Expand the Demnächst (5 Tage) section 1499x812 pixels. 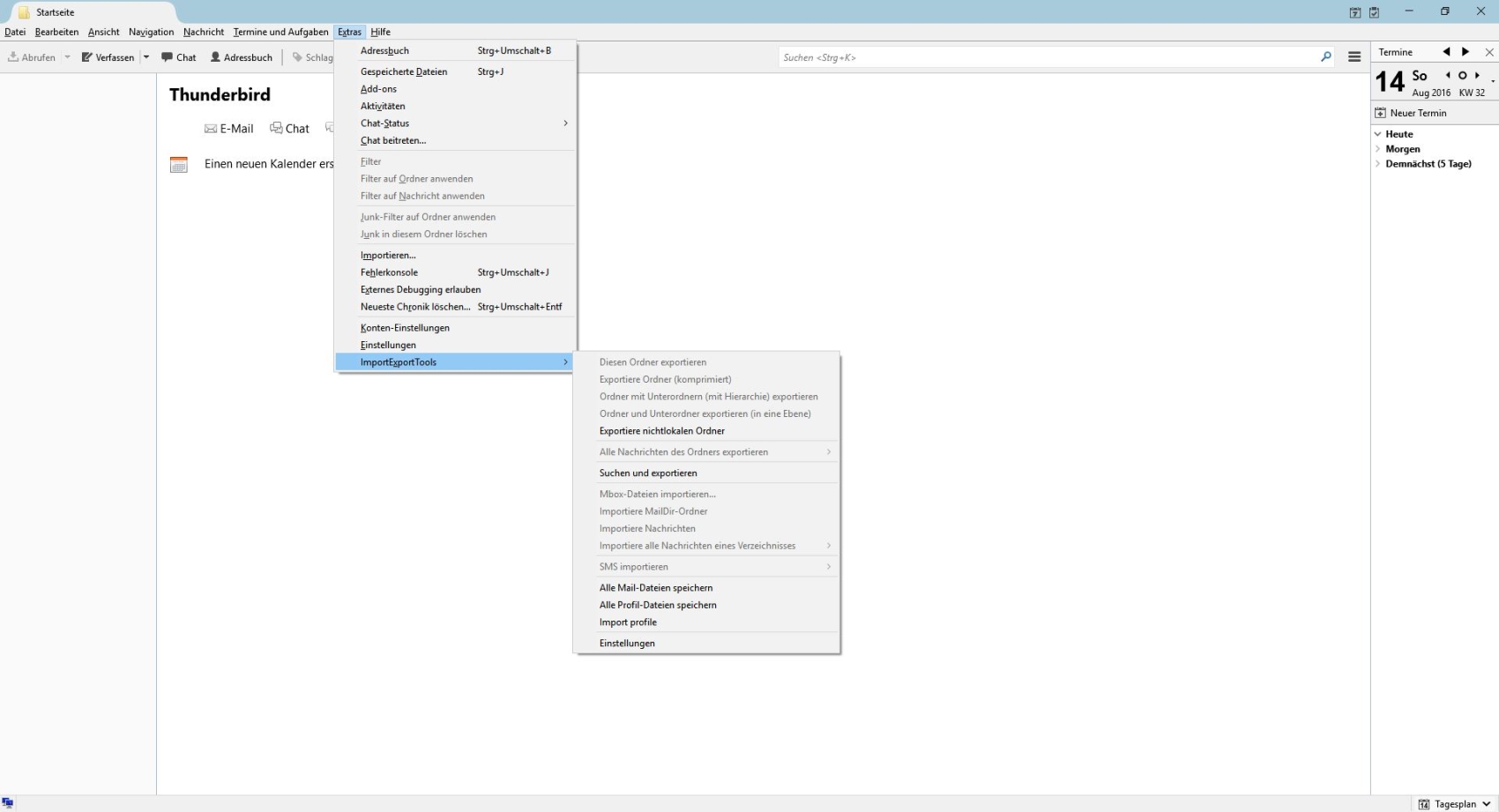[x=1378, y=164]
